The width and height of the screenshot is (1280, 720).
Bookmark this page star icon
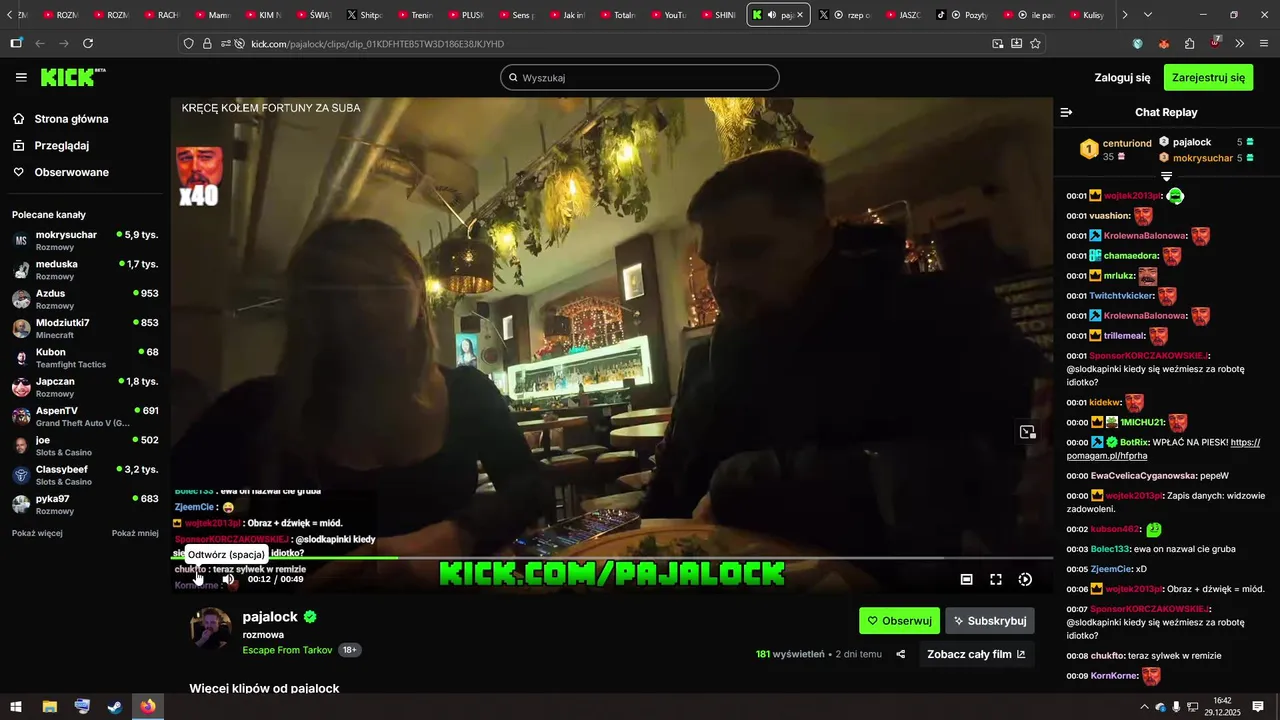1035,43
